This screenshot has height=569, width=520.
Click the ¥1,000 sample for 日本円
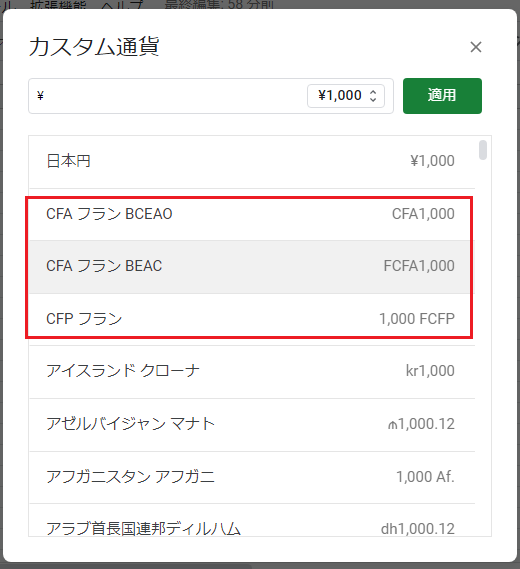coord(432,161)
